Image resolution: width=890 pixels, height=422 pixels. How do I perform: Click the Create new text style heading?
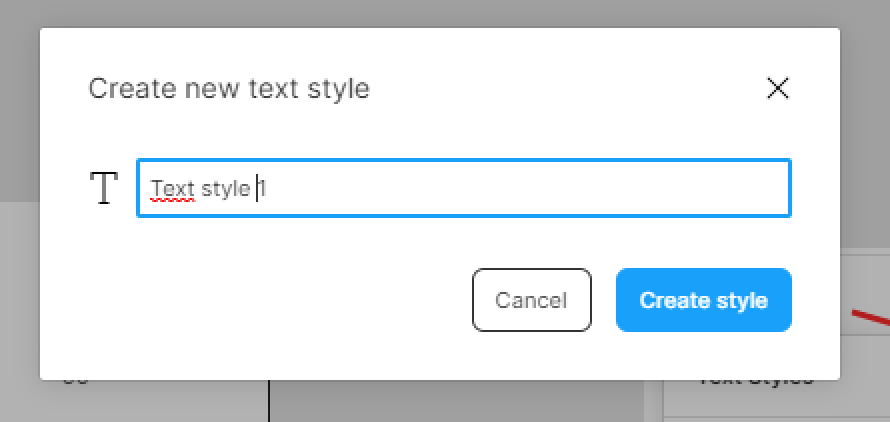pyautogui.click(x=229, y=89)
